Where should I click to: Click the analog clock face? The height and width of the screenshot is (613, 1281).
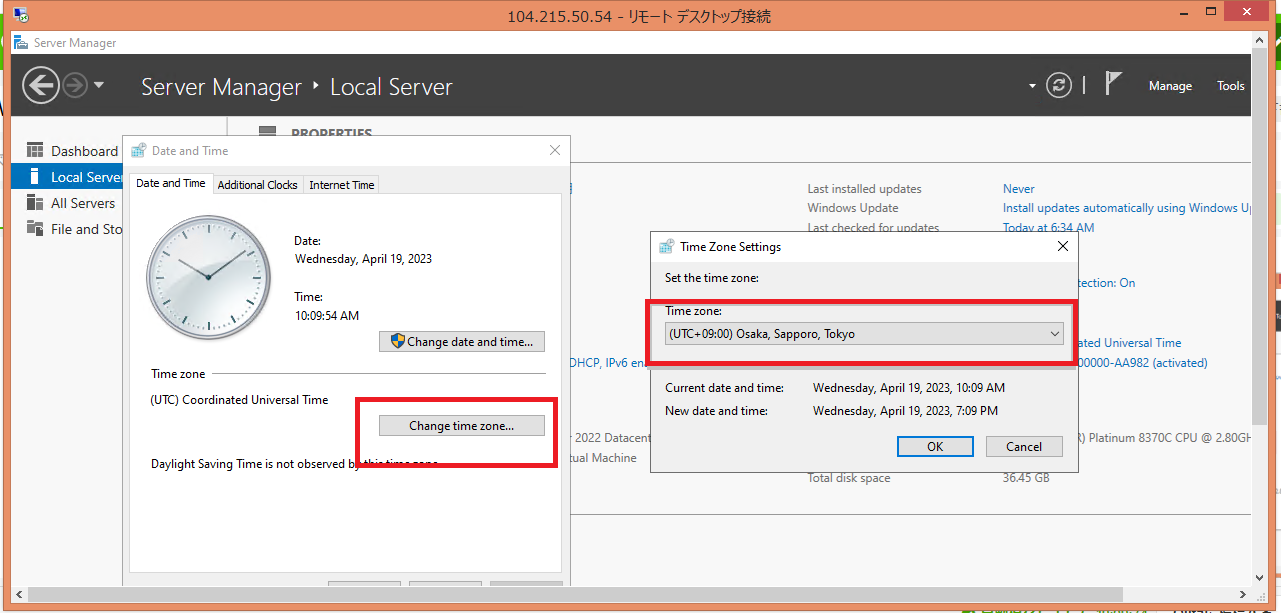pos(209,276)
